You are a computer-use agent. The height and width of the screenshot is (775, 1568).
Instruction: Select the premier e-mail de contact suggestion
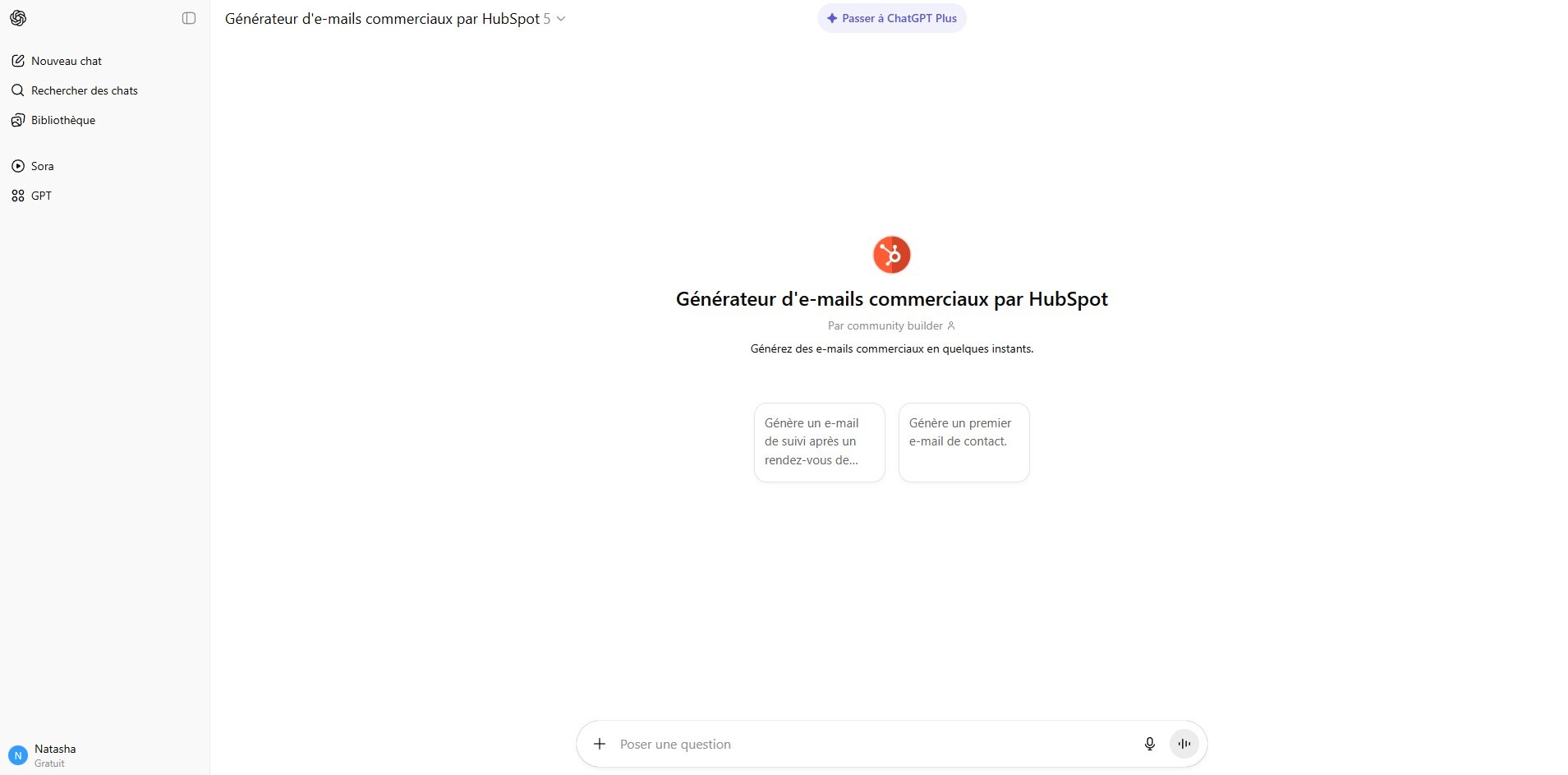coord(964,442)
